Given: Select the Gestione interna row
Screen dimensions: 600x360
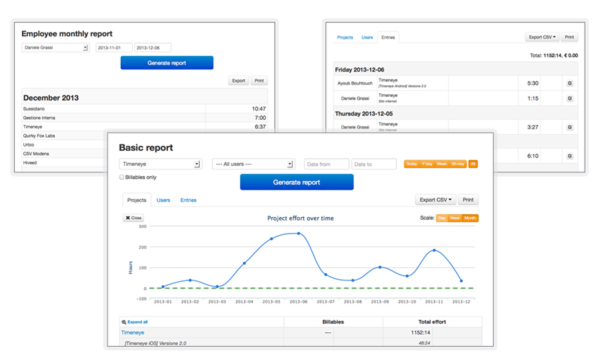Looking at the screenshot, I should [x=145, y=118].
